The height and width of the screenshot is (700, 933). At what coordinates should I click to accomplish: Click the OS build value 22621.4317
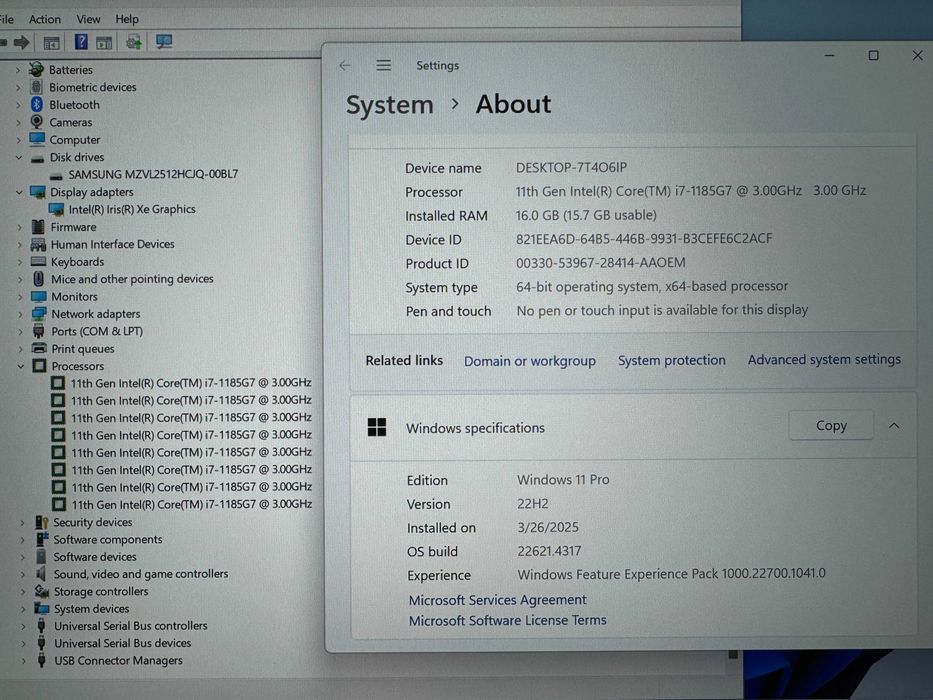click(549, 551)
